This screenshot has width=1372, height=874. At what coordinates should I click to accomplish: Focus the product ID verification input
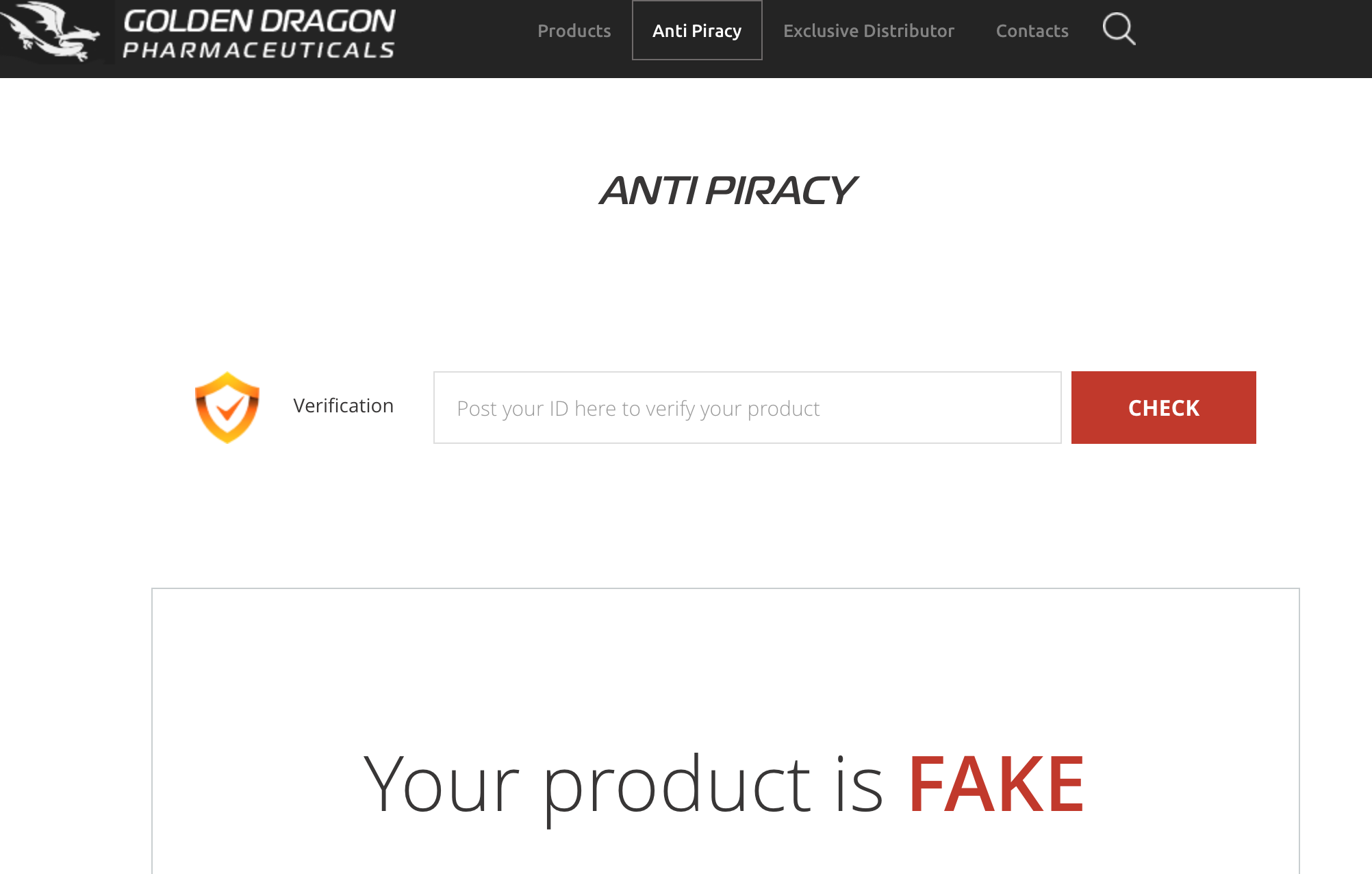pyautogui.click(x=747, y=408)
